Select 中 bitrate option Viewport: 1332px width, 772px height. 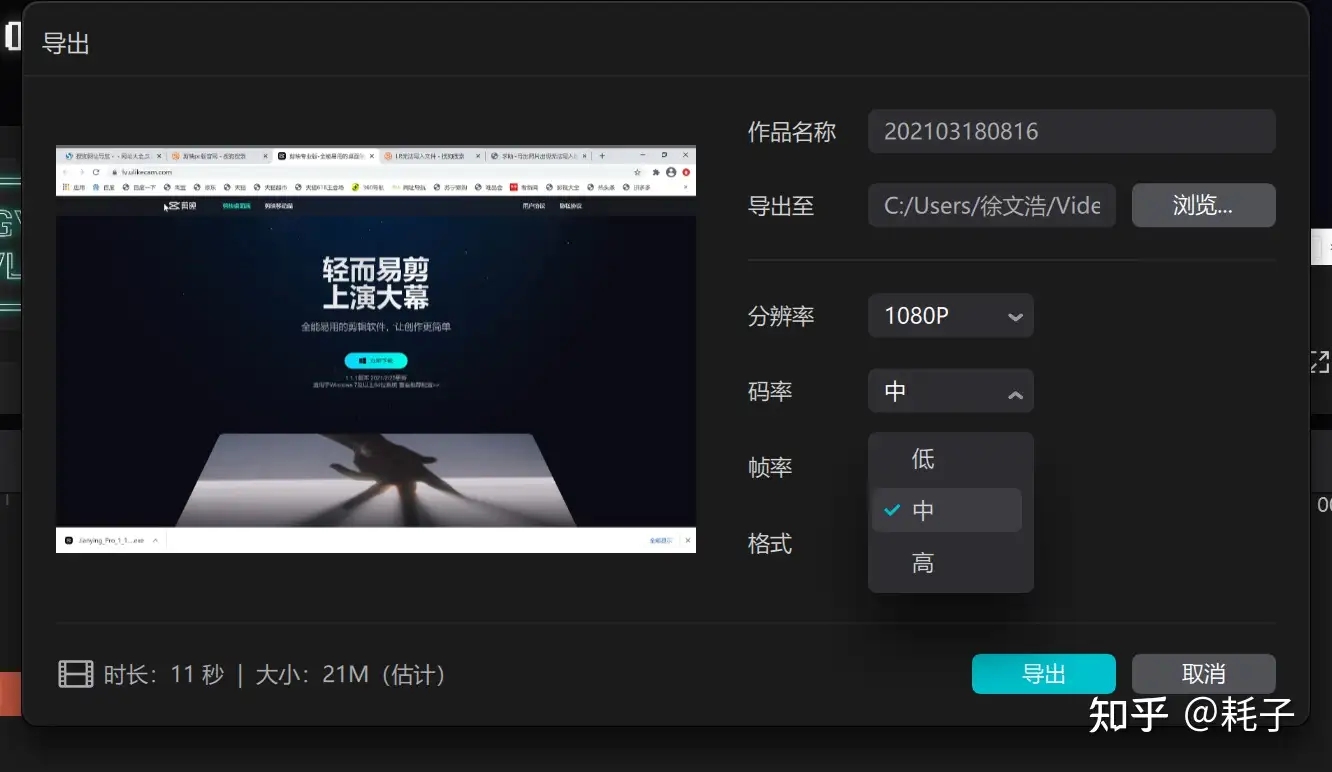(x=947, y=510)
